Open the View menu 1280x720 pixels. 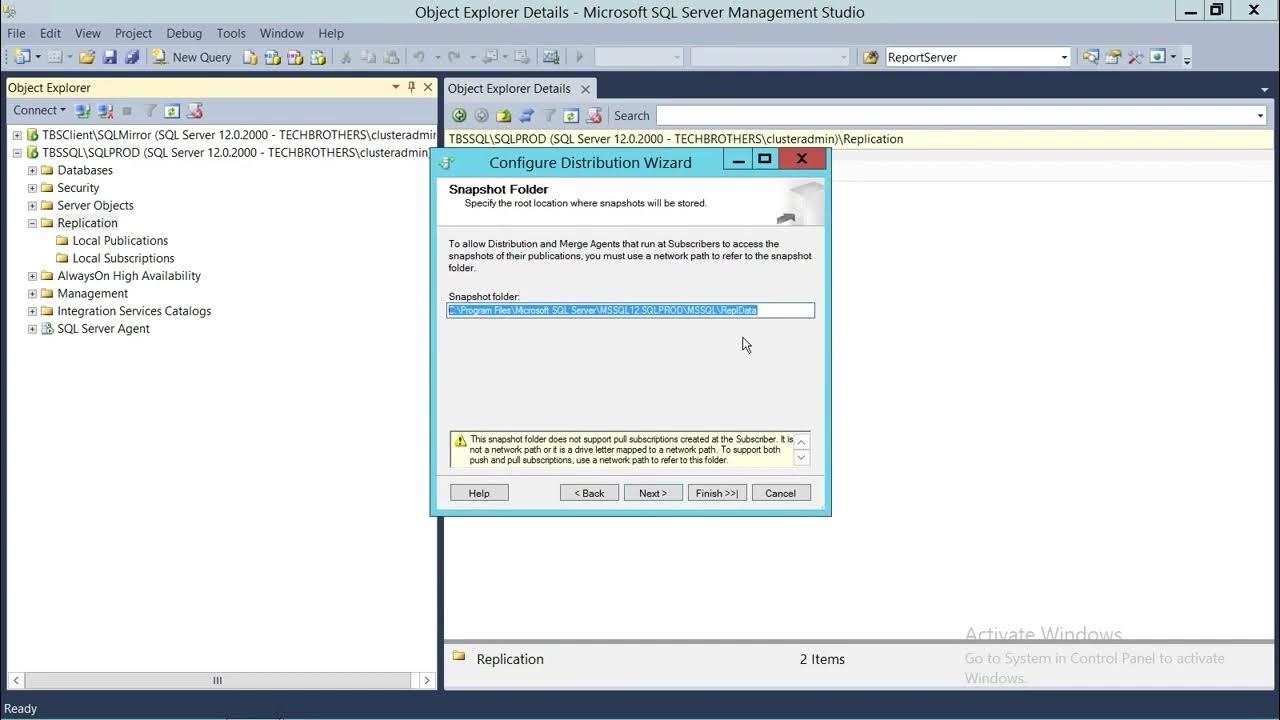point(88,33)
